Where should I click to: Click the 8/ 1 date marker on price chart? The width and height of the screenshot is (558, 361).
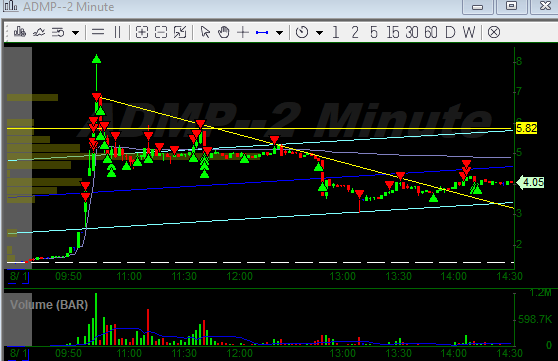point(18,277)
